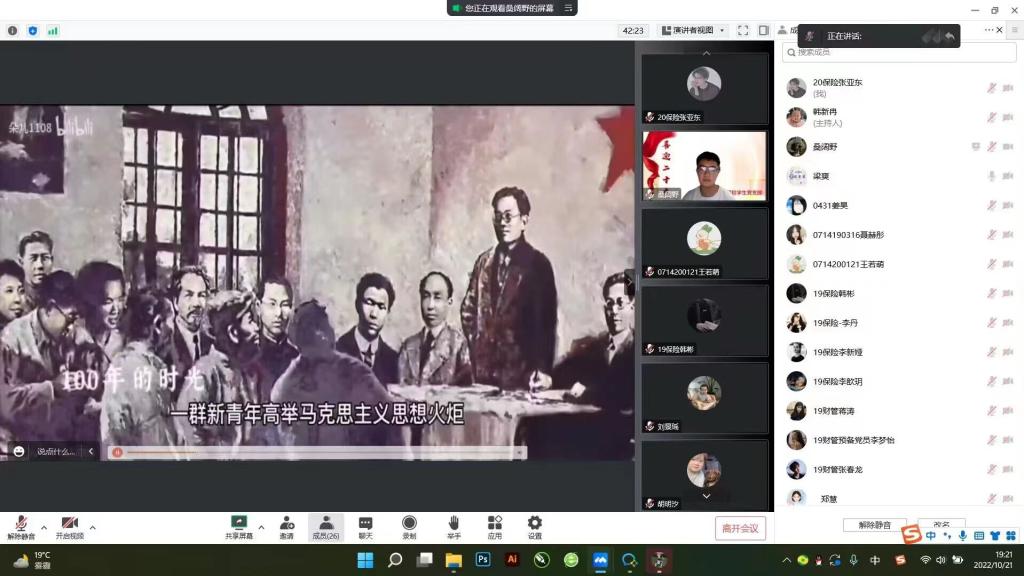This screenshot has height=576, width=1024.
Task: Open meeting 设置 (Settings)
Action: pos(535,527)
